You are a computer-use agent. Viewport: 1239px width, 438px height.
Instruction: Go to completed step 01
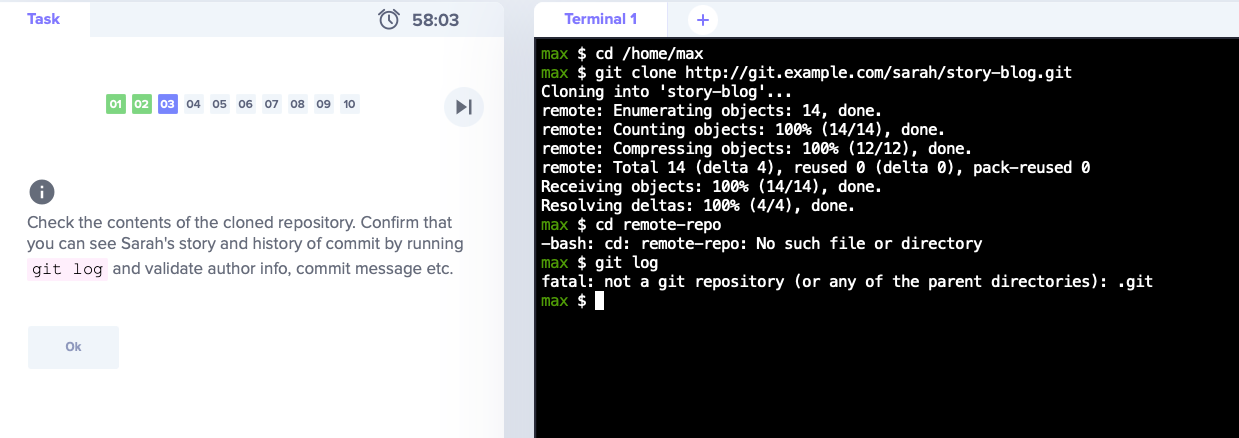tap(116, 104)
